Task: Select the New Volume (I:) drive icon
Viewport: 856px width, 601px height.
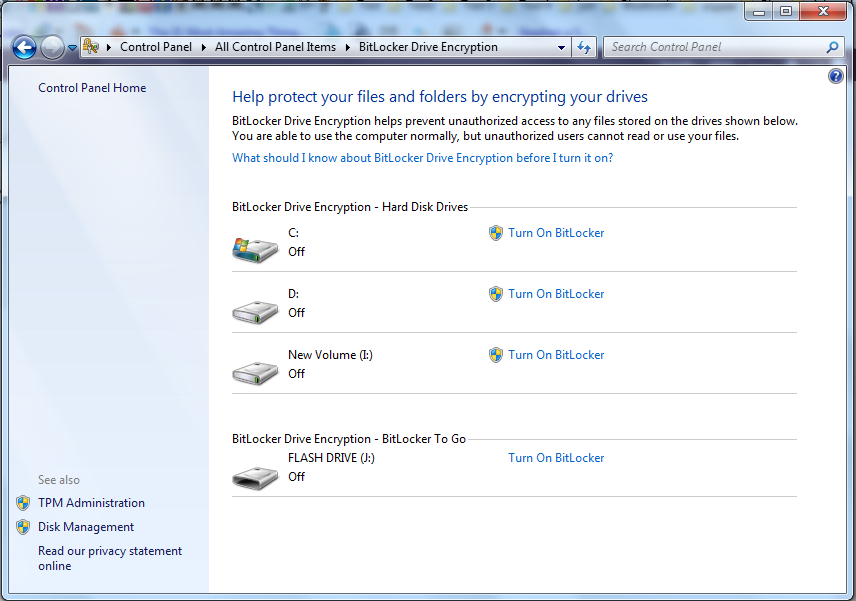Action: [x=255, y=373]
